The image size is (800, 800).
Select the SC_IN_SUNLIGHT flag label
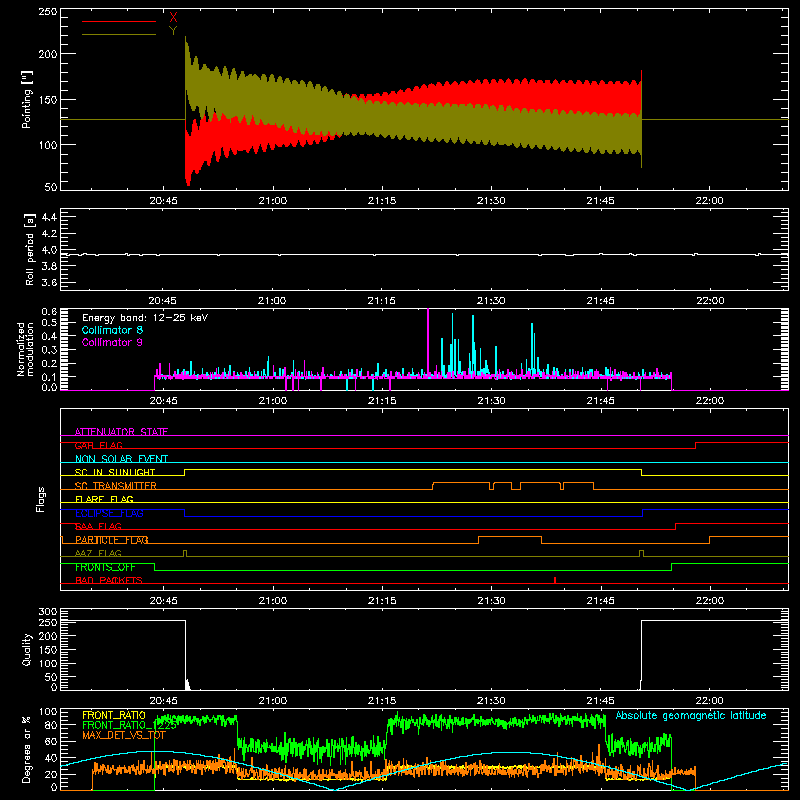(x=115, y=472)
